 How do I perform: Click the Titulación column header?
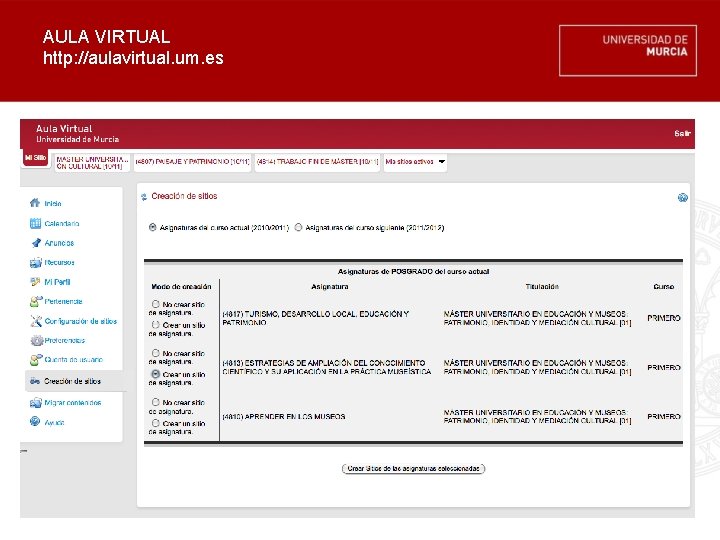tap(542, 287)
